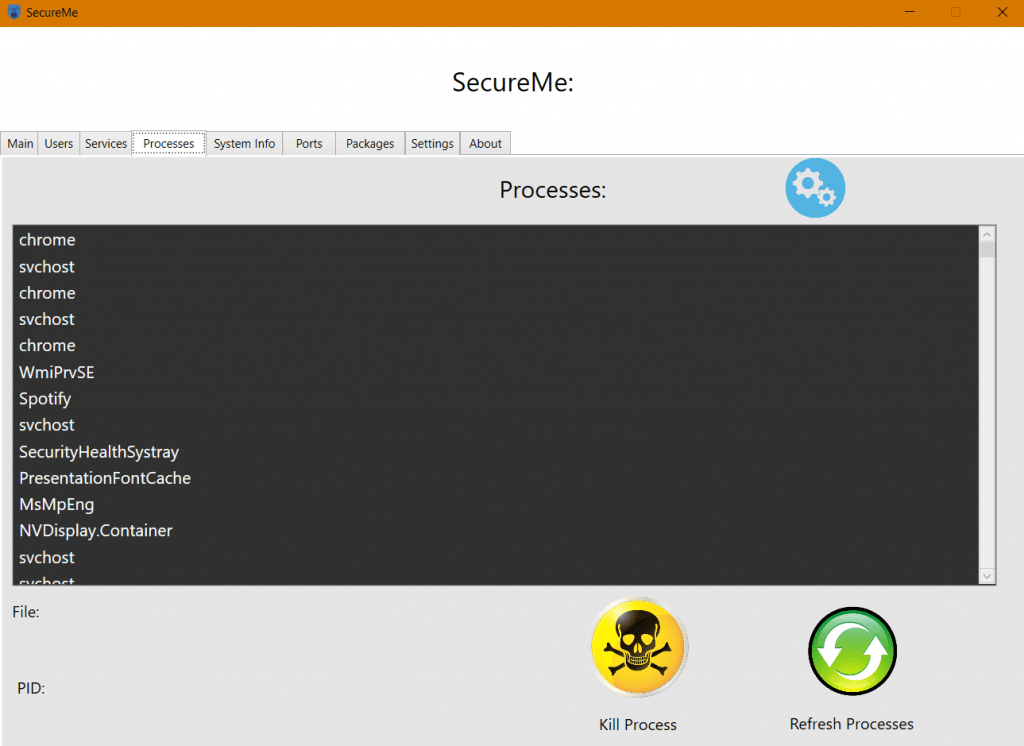Click the process list scroll up arrow
Viewport: 1024px width, 746px height.
tap(987, 234)
